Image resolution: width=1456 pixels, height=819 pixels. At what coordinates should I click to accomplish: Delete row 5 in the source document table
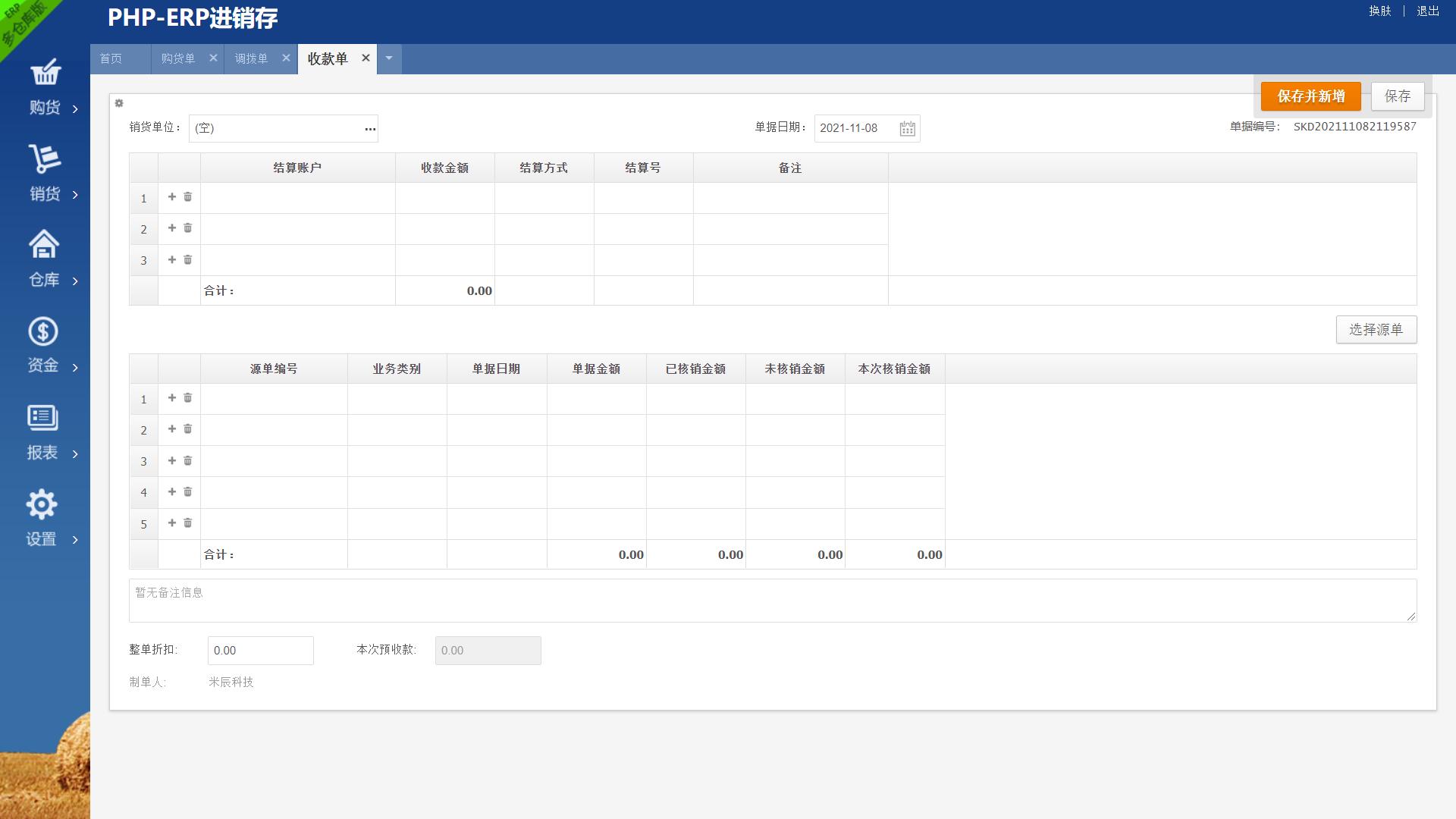coord(188,523)
